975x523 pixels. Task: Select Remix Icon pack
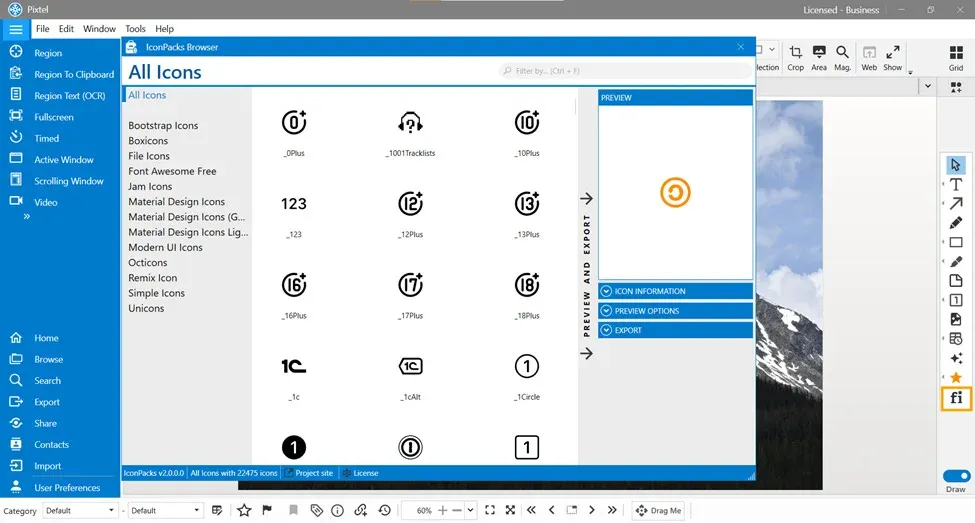(x=152, y=278)
